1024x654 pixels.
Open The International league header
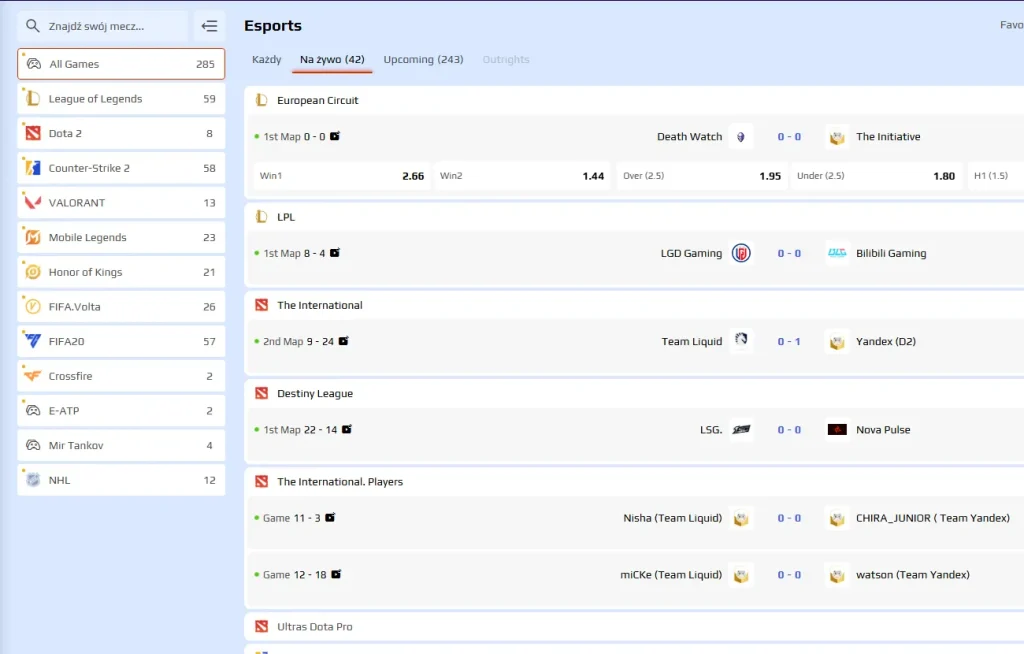(x=319, y=305)
